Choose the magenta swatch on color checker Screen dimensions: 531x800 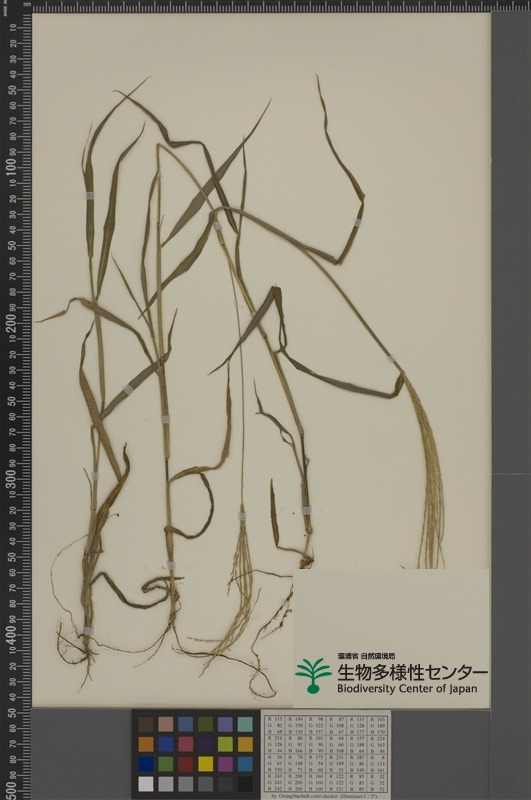pyautogui.click(x=225, y=764)
